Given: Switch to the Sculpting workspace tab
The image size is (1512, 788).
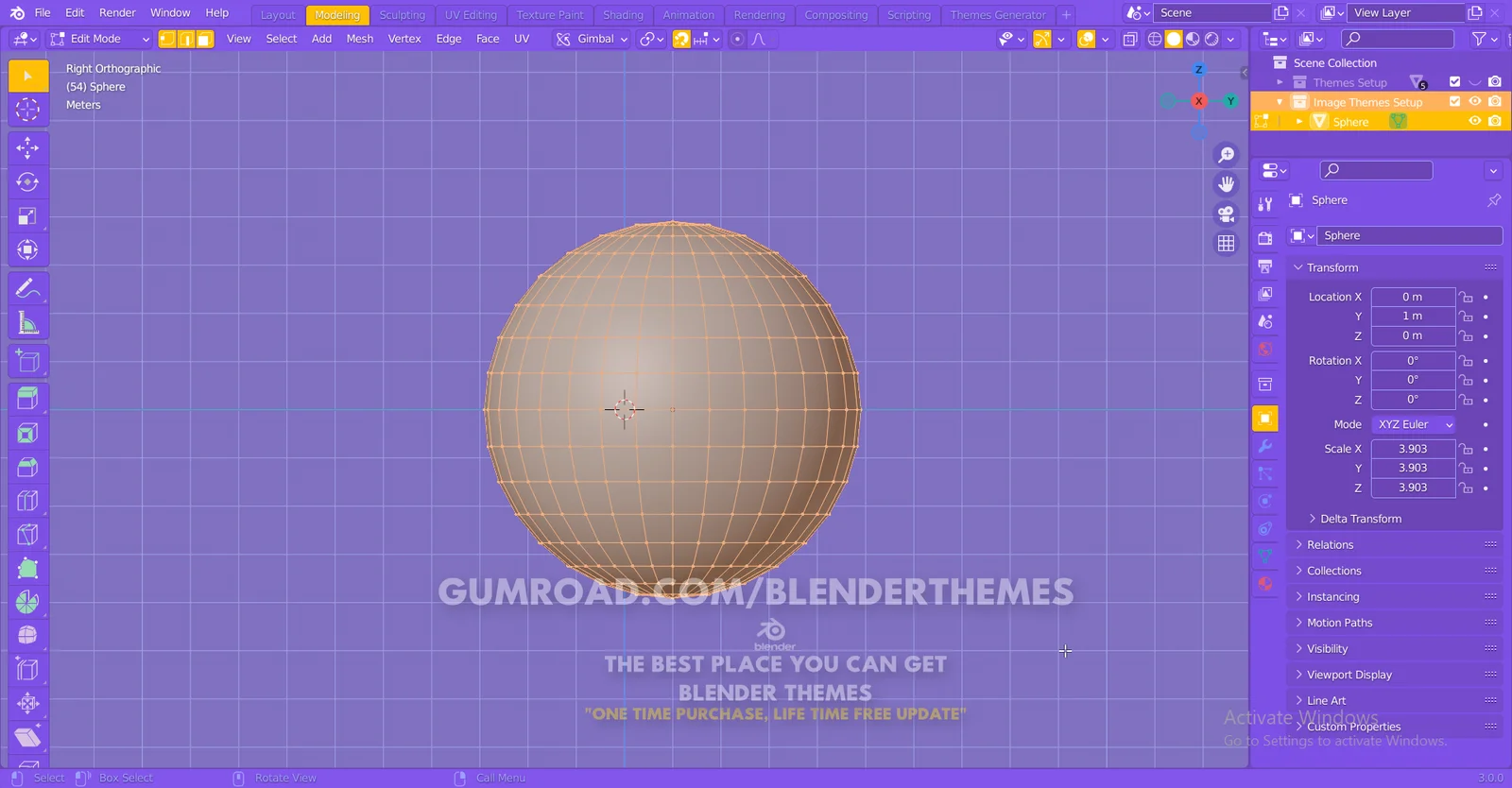Looking at the screenshot, I should (402, 15).
